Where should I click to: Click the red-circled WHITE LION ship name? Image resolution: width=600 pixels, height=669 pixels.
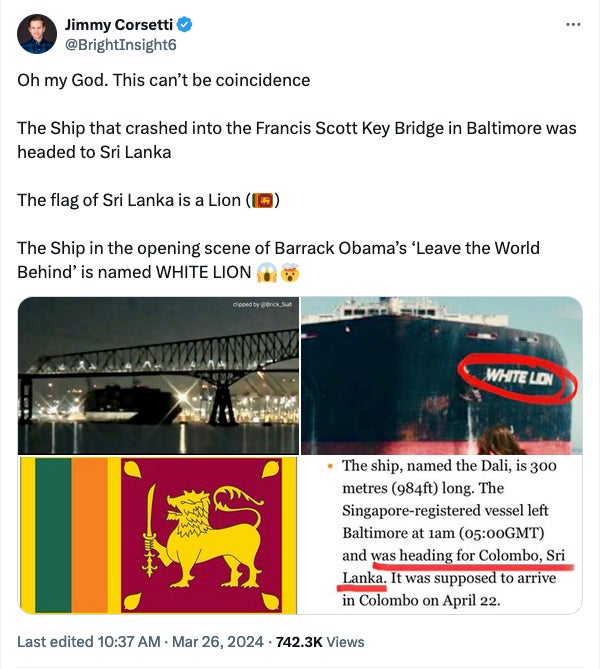[x=517, y=379]
